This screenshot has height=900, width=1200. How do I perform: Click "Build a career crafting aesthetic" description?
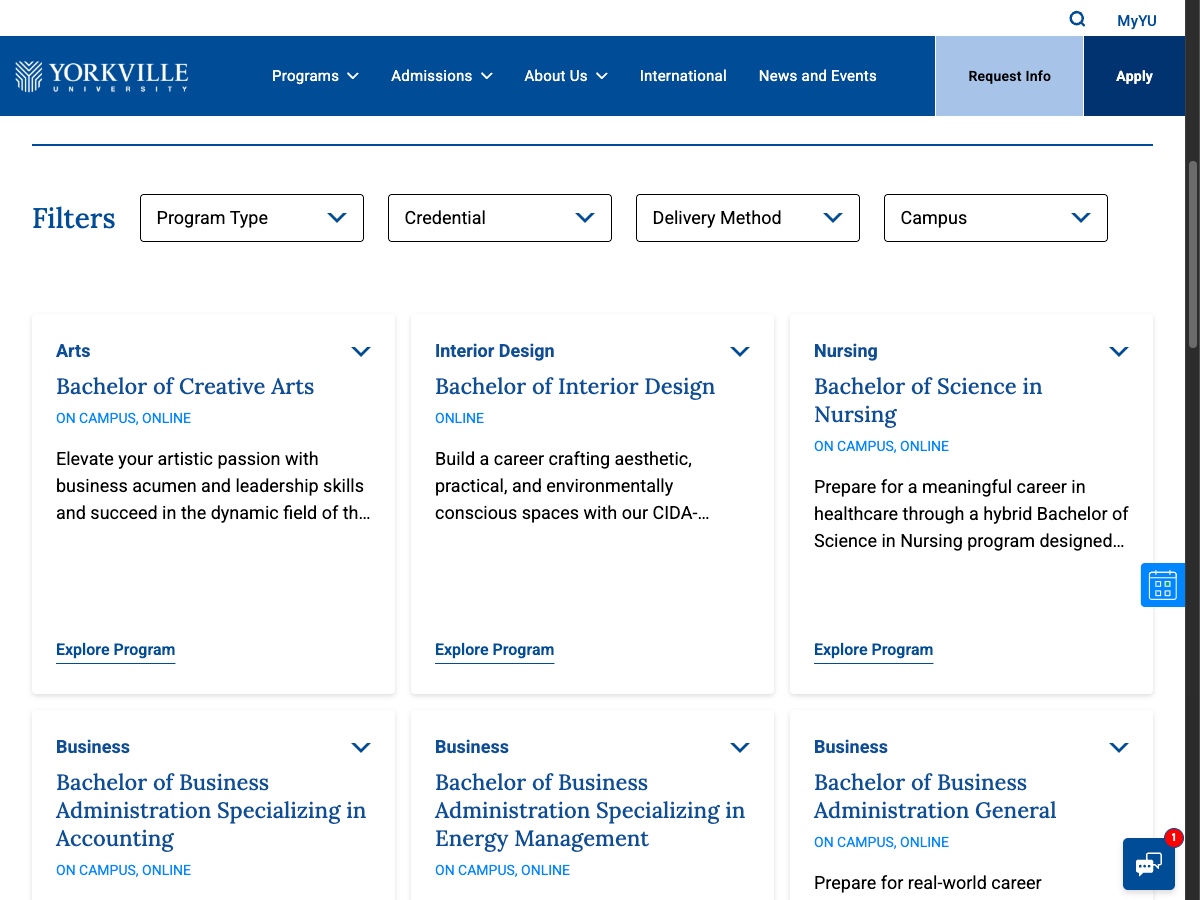tap(572, 486)
